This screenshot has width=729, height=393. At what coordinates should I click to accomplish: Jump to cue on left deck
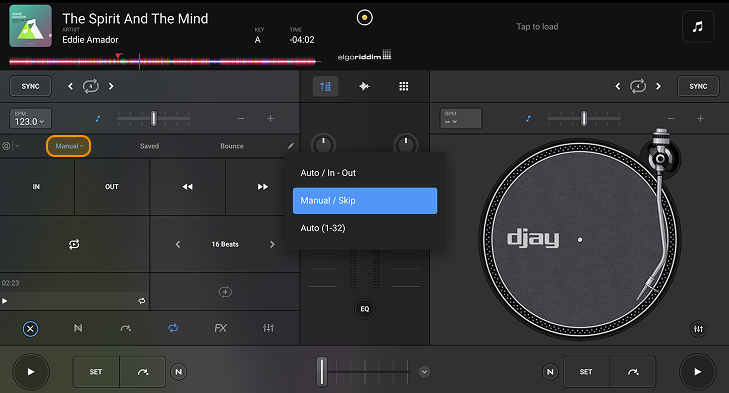click(x=143, y=372)
